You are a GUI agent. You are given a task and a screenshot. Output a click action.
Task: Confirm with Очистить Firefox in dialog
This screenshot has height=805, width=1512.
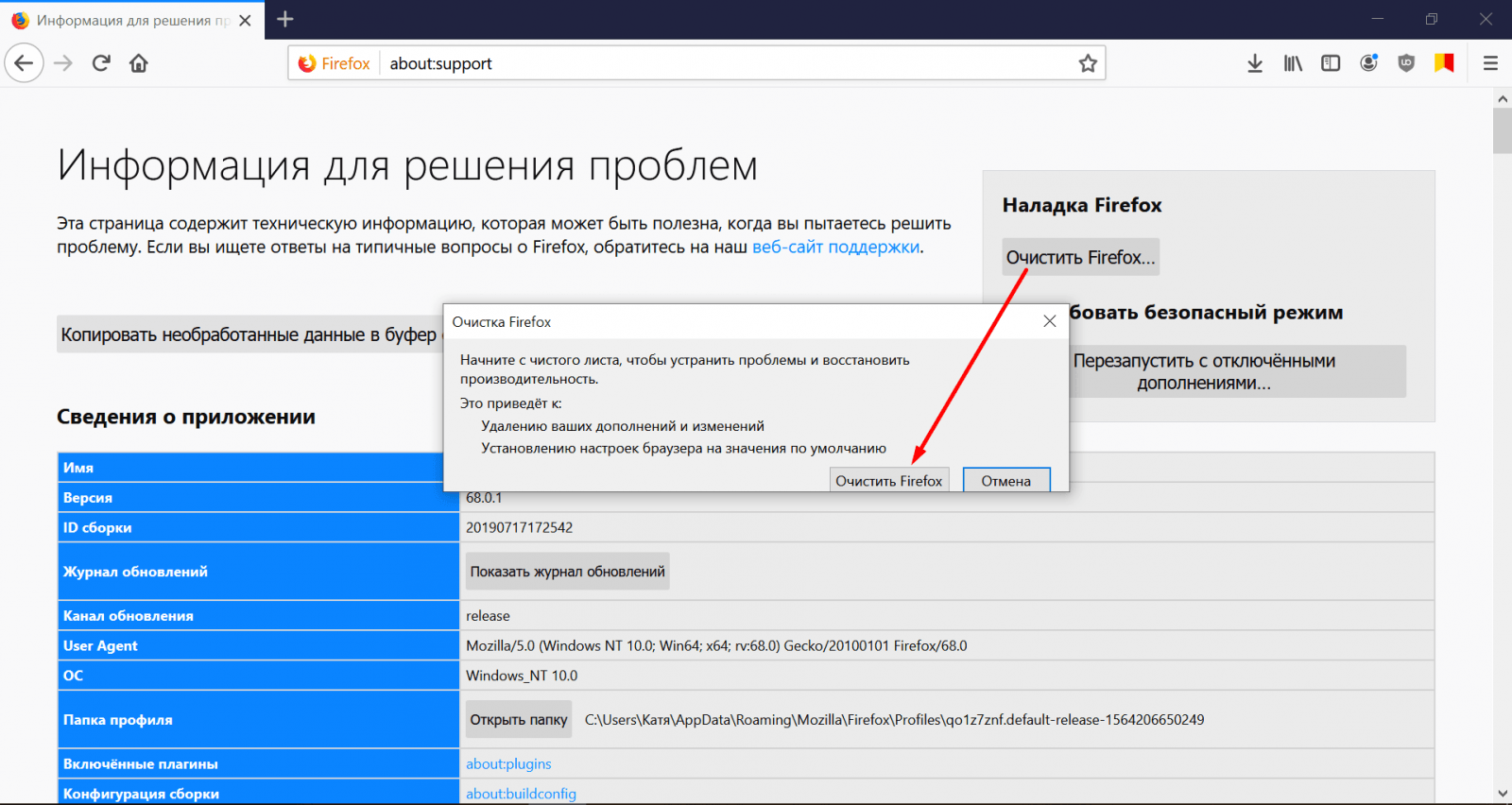click(x=888, y=480)
